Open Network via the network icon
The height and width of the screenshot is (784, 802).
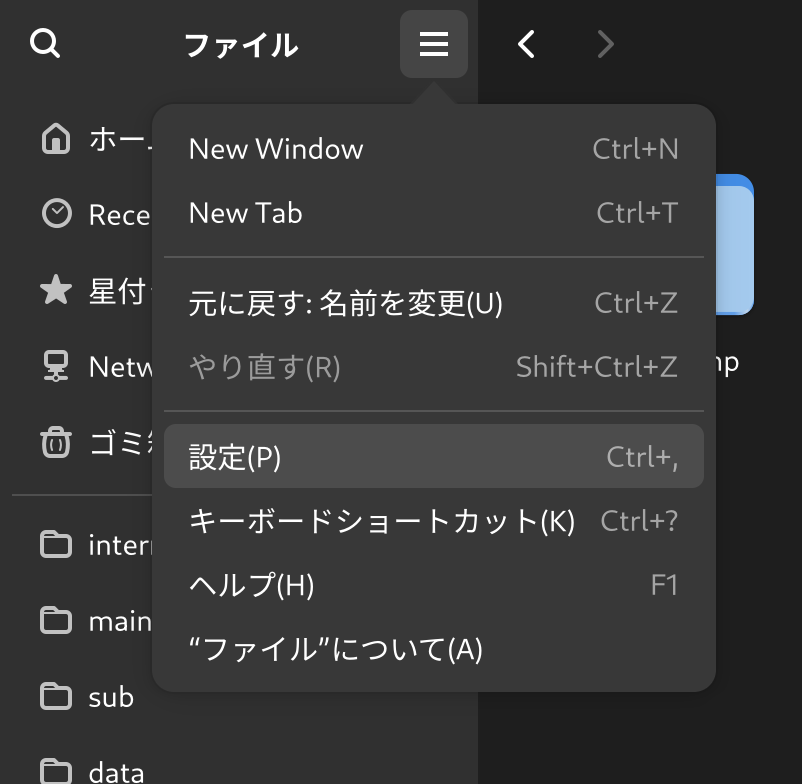tap(56, 366)
